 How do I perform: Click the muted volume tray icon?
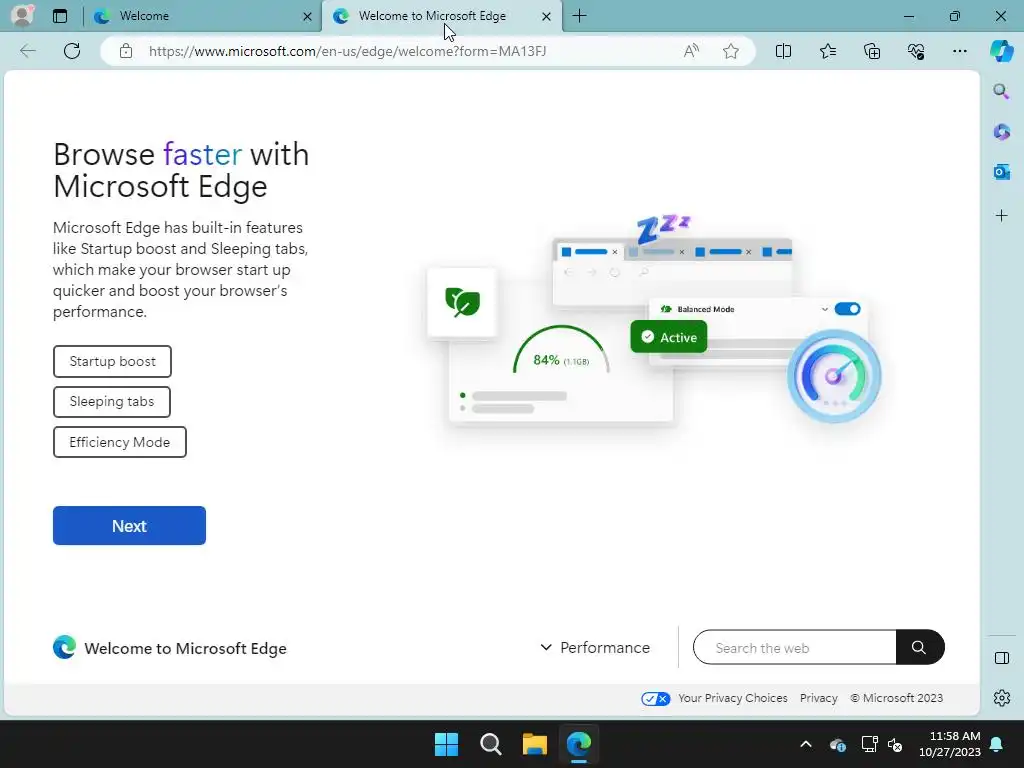[895, 744]
